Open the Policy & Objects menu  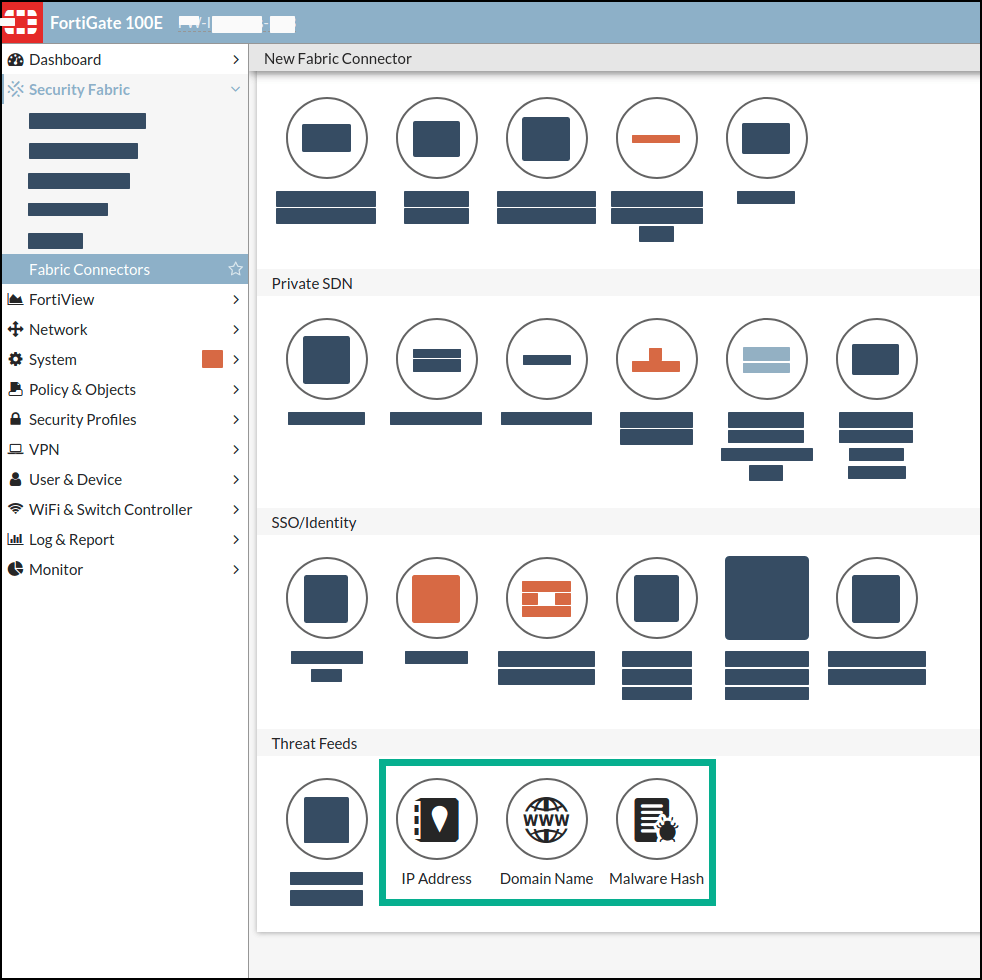point(82,390)
